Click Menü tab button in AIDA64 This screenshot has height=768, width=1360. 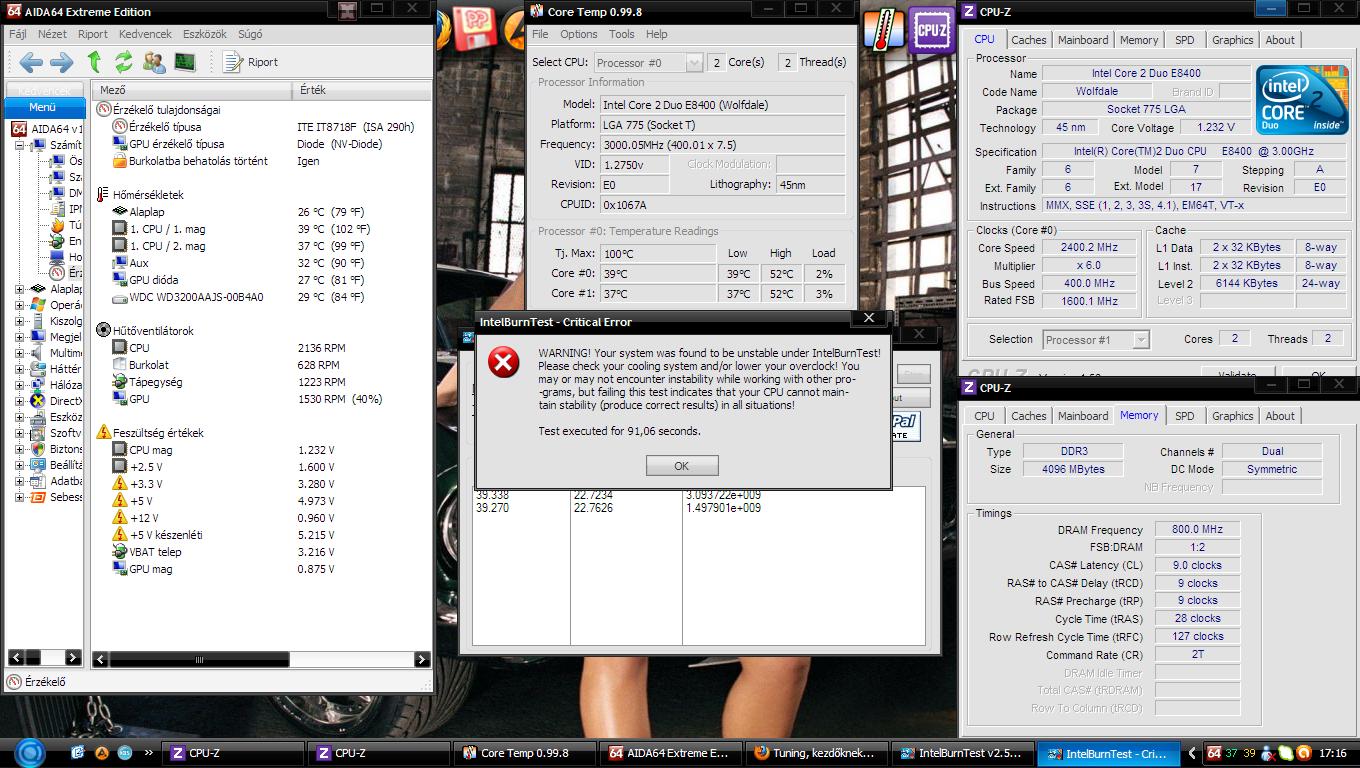pos(42,107)
